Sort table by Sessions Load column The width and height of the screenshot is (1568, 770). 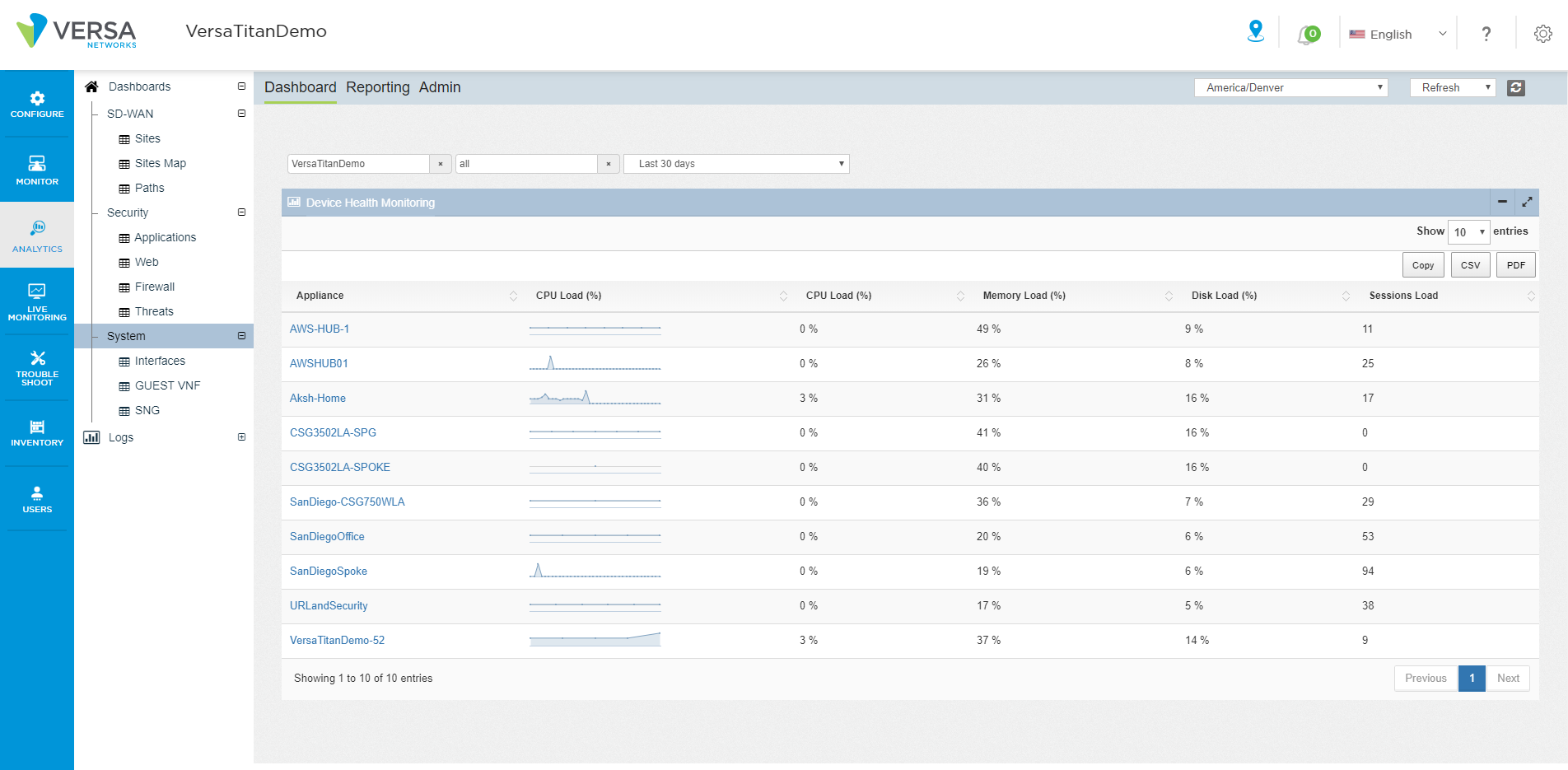[1447, 296]
